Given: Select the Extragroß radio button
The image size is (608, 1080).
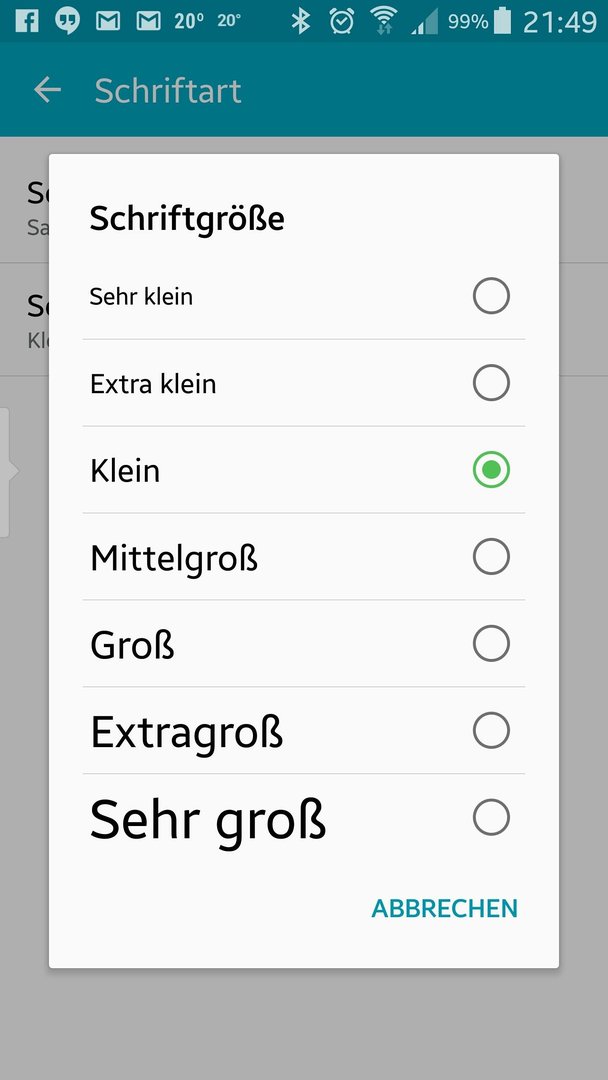Looking at the screenshot, I should point(491,730).
